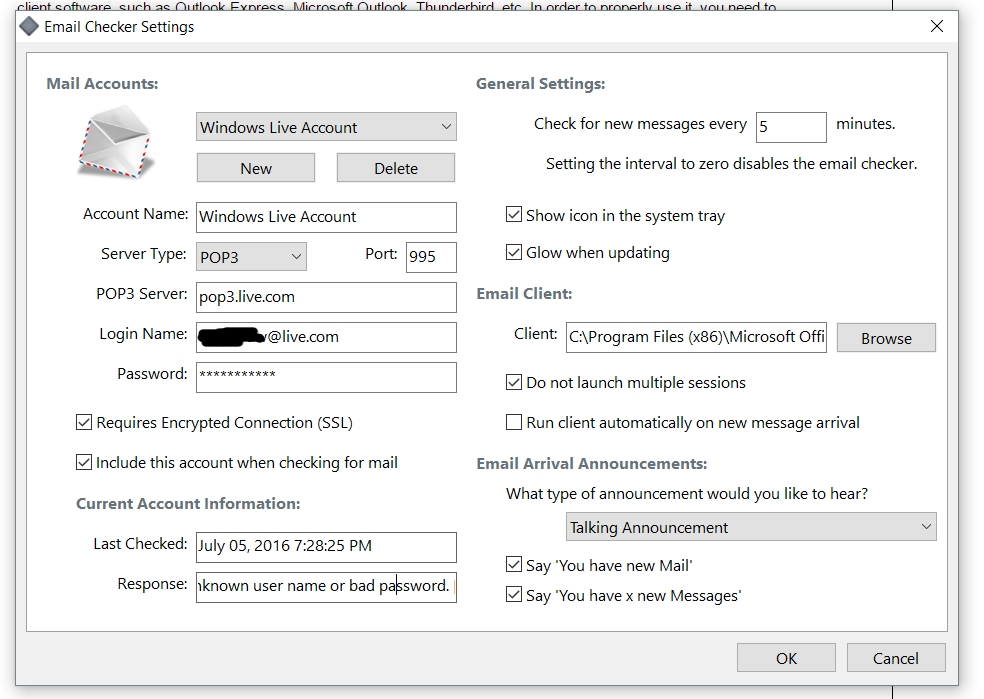Screen dimensions: 984x699
Task: Uncheck Include this account when checking for mail
Action: pyautogui.click(x=84, y=463)
